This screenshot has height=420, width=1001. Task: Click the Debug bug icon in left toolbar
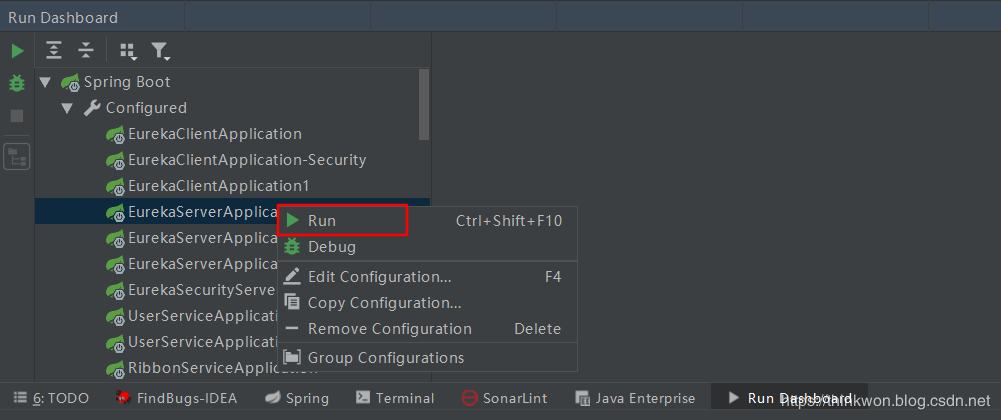tap(17, 83)
